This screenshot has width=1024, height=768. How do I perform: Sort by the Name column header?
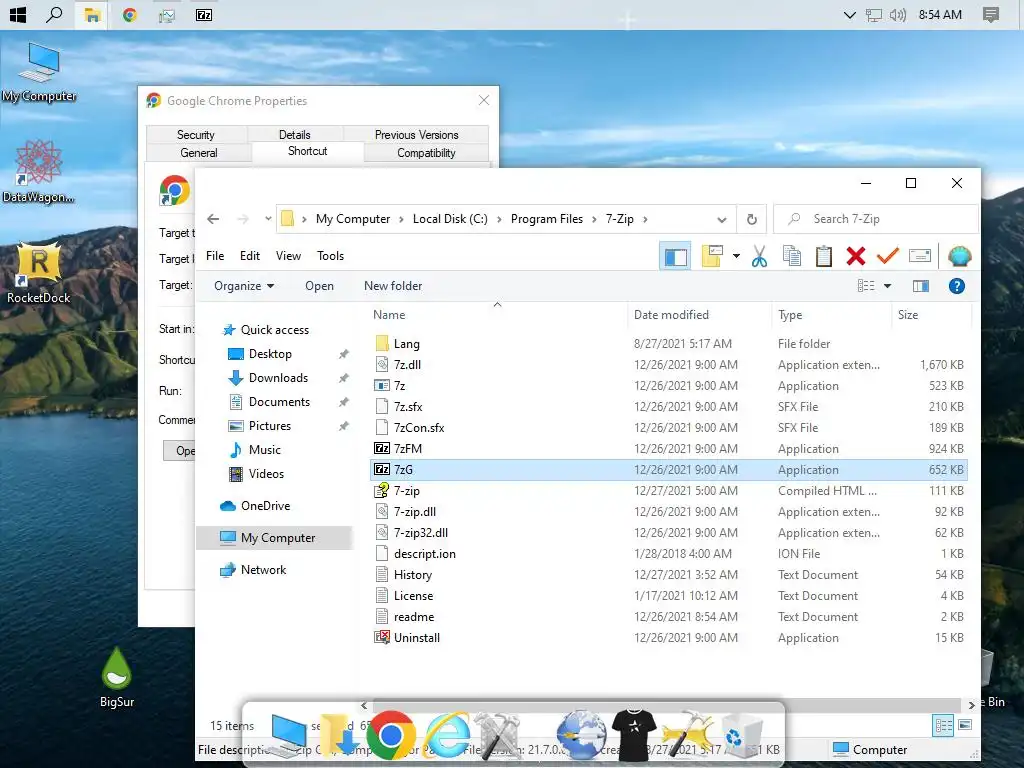click(389, 315)
